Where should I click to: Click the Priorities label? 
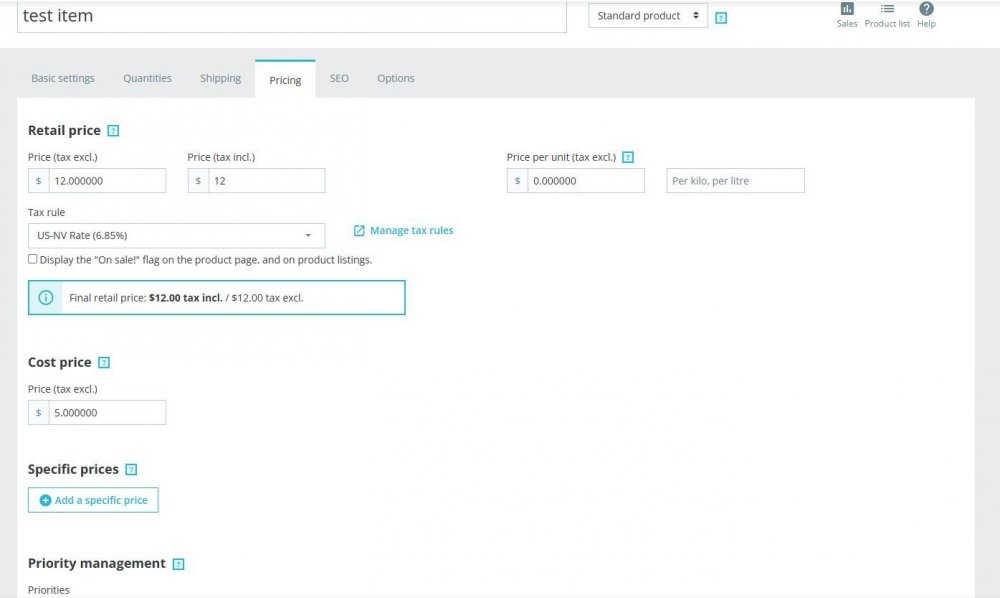(48, 590)
